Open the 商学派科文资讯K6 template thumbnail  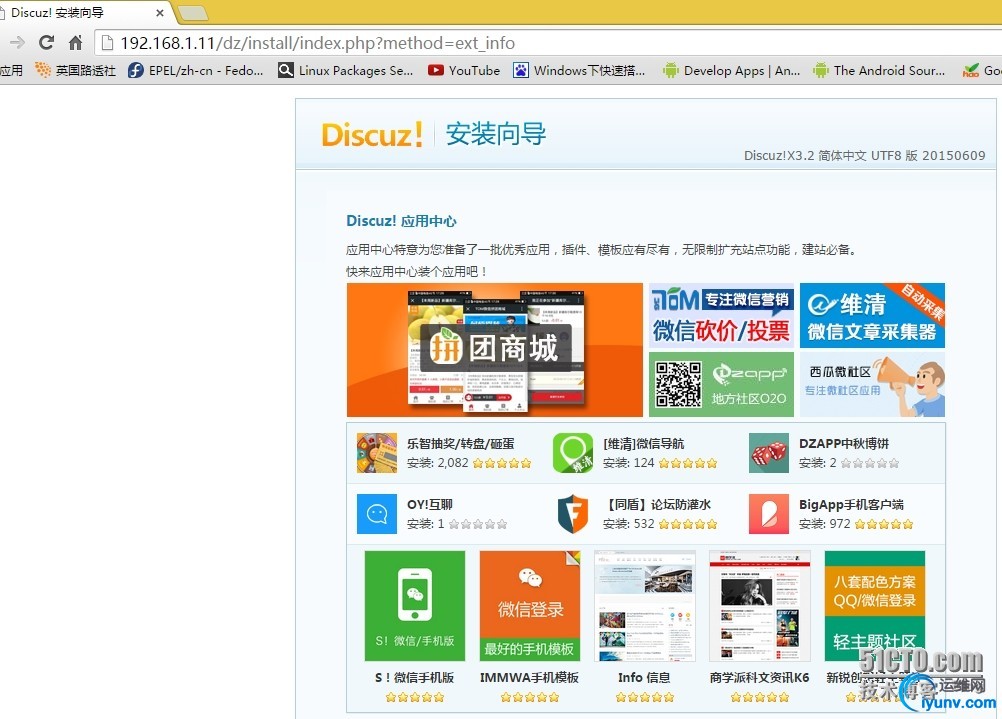coord(760,606)
